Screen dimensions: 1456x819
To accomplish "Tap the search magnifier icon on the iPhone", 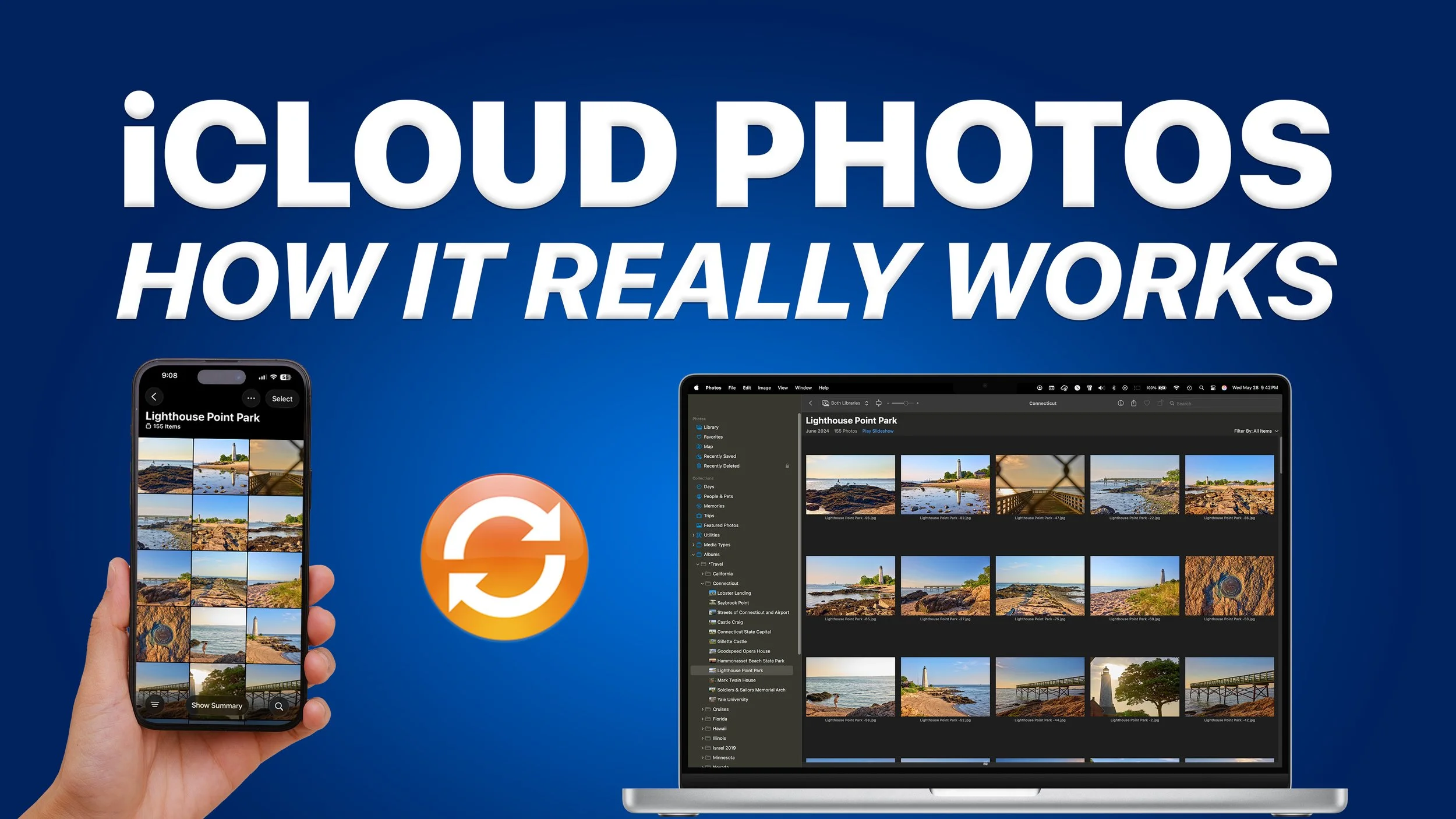I will [279, 706].
